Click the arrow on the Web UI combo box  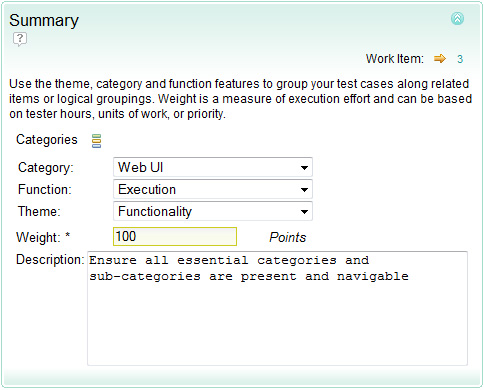(x=304, y=168)
